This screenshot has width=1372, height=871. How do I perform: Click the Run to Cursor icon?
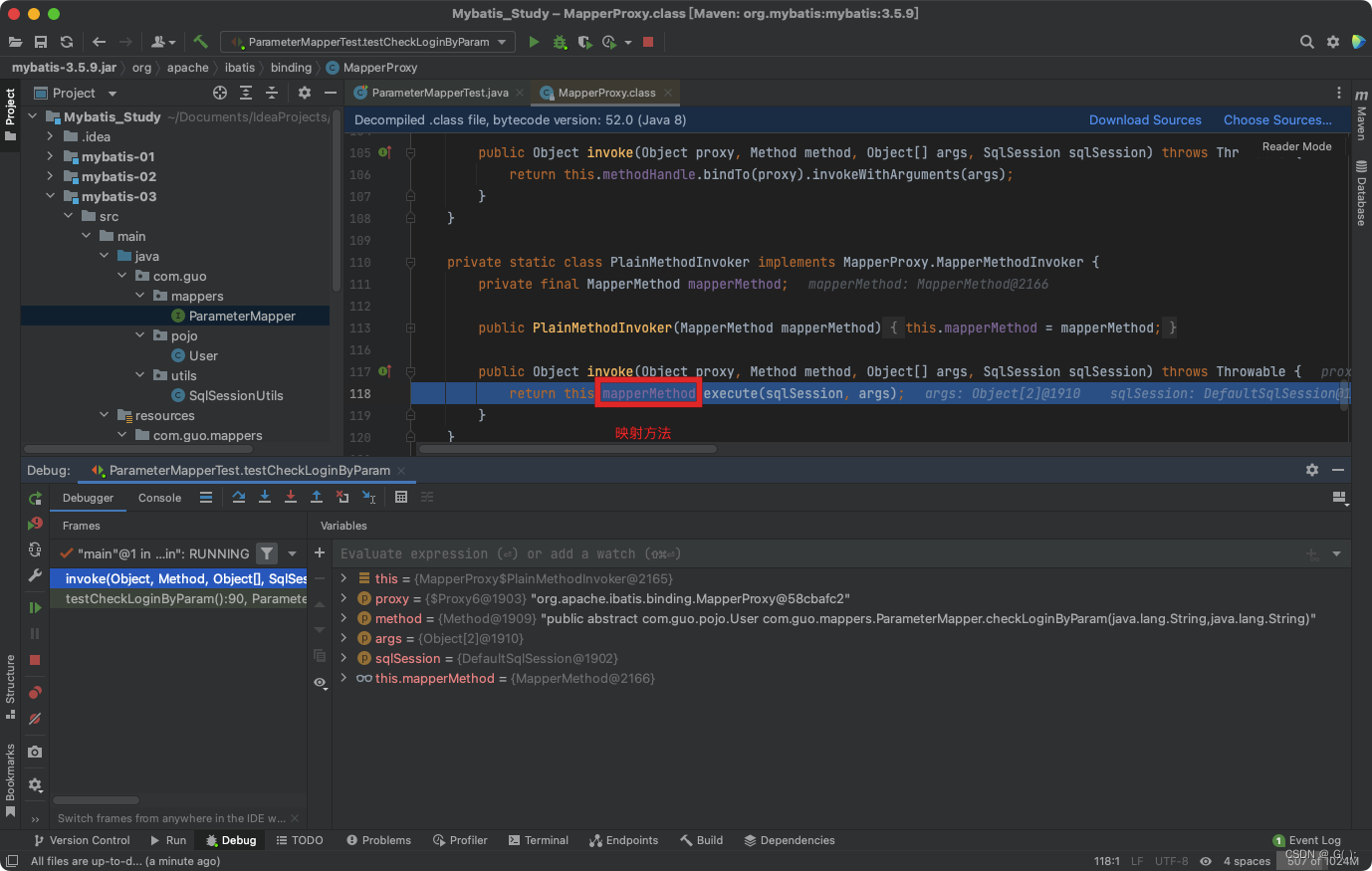pos(368,497)
